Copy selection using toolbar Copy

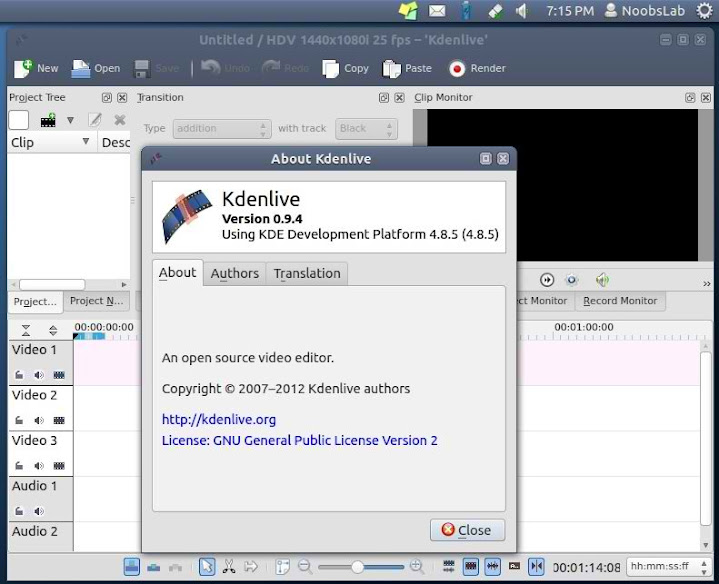pos(345,68)
